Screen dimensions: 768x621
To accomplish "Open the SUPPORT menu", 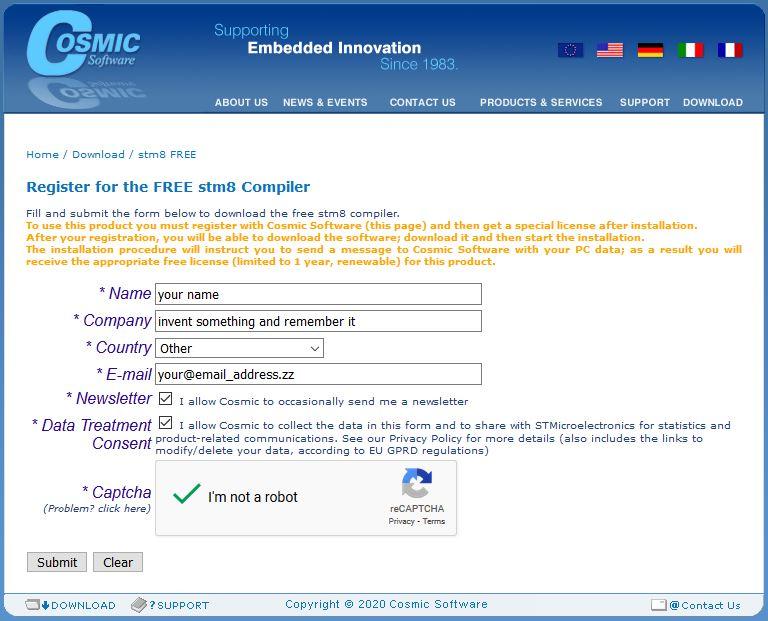I will 645,102.
